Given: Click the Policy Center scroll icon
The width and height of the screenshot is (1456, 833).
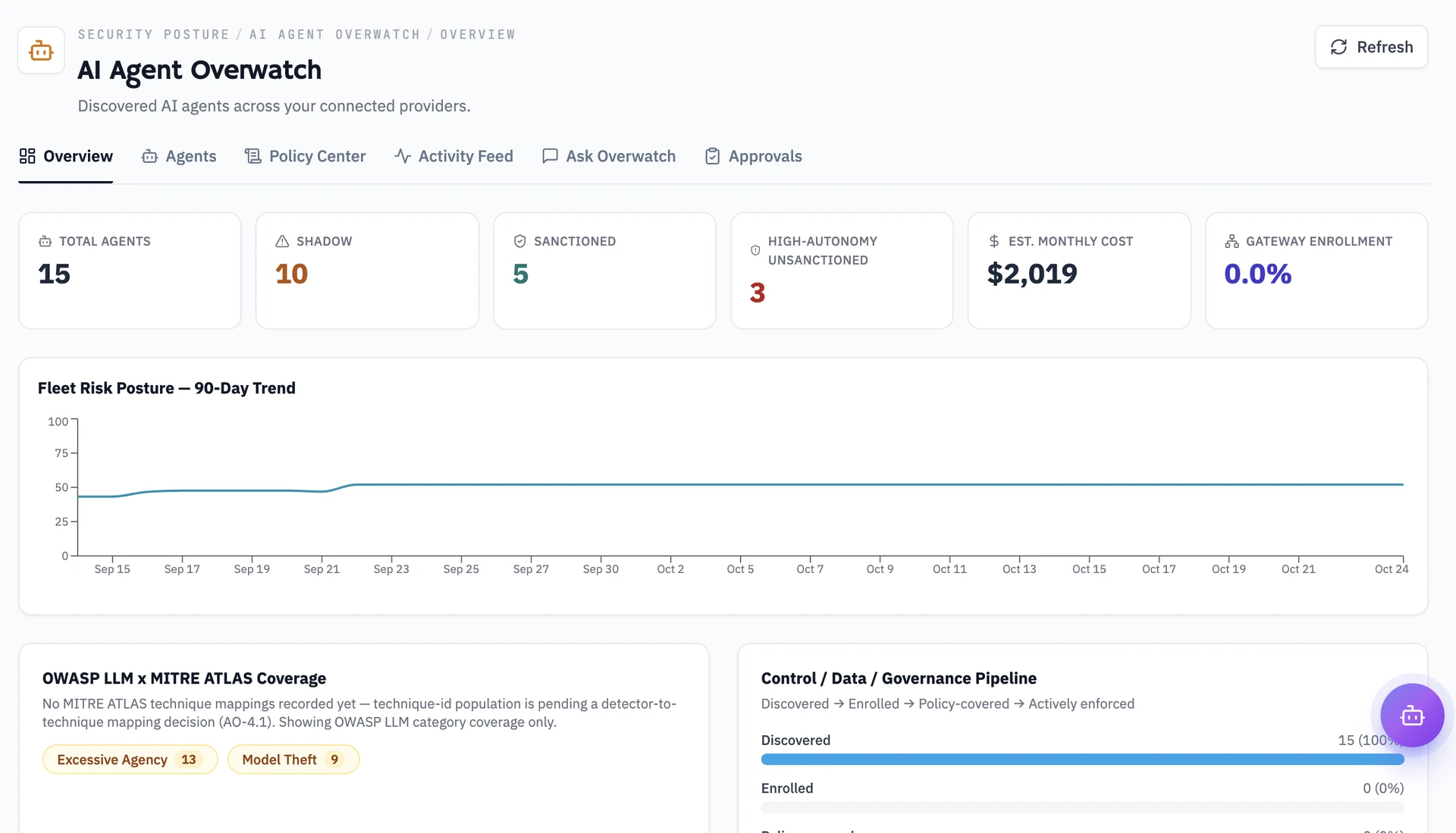Looking at the screenshot, I should [x=253, y=156].
